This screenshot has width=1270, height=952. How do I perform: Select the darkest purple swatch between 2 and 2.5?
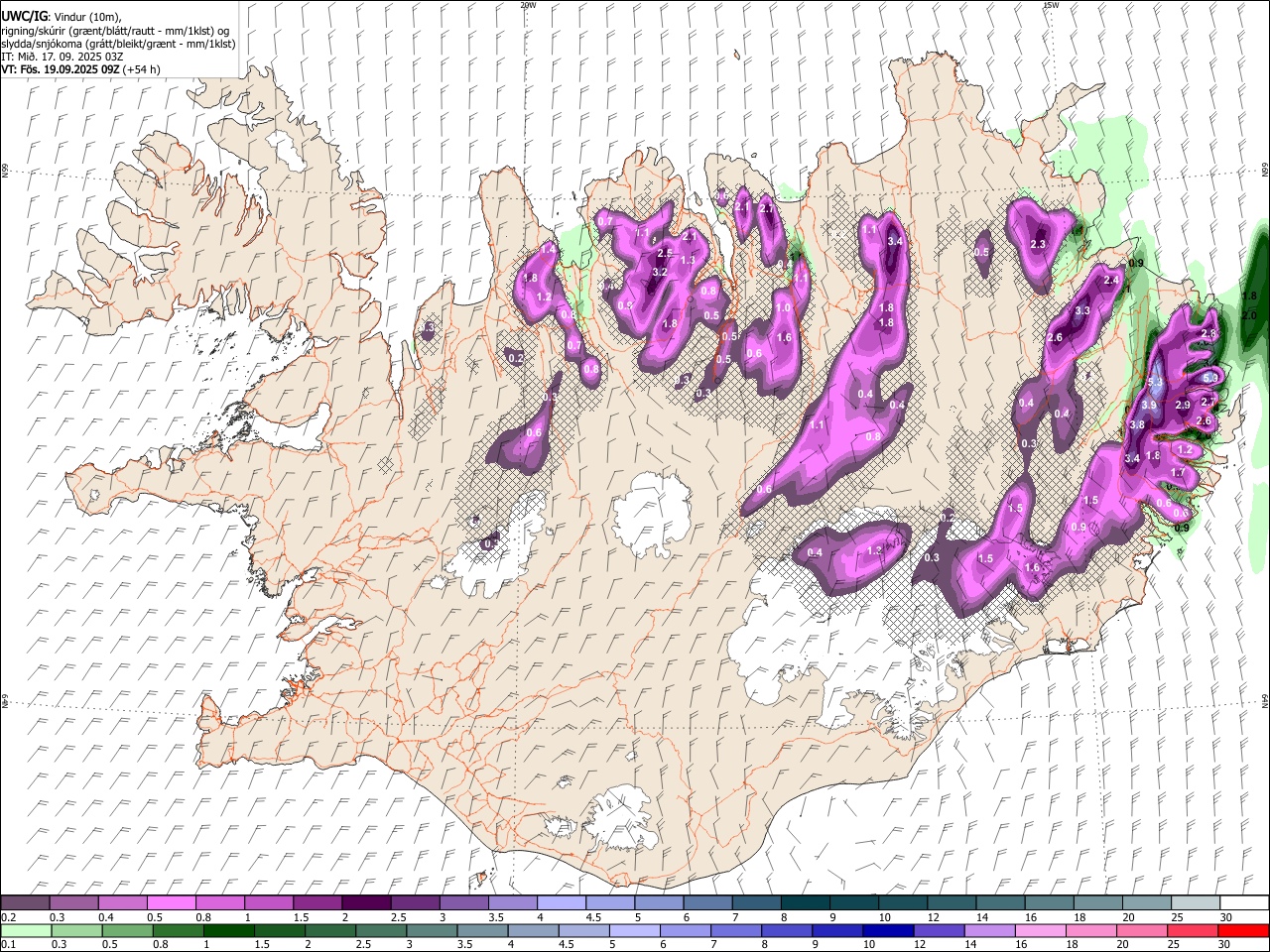366,903
